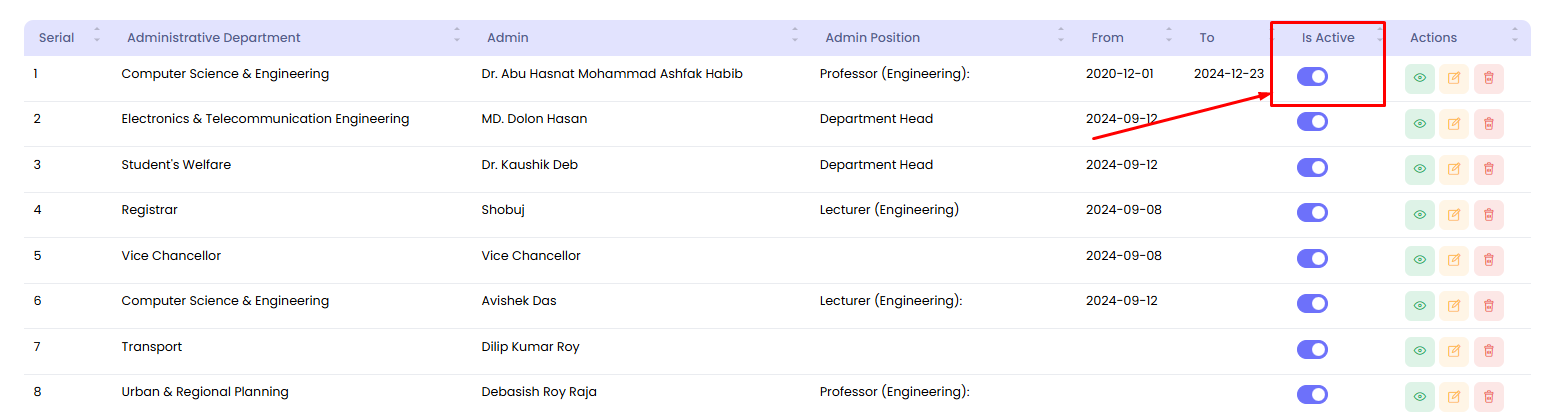View the Student's Welfare row details
Image resolution: width=1543 pixels, height=415 pixels.
coord(1419,169)
